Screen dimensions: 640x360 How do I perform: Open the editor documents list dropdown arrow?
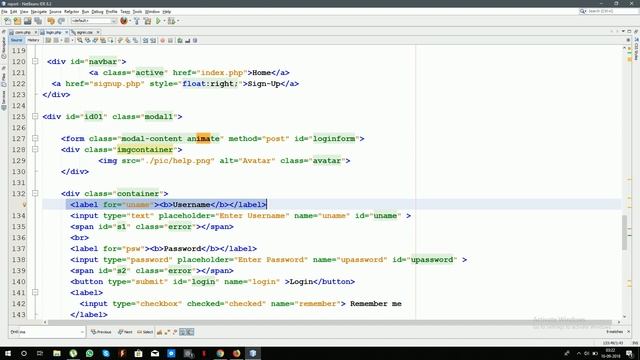point(623,31)
